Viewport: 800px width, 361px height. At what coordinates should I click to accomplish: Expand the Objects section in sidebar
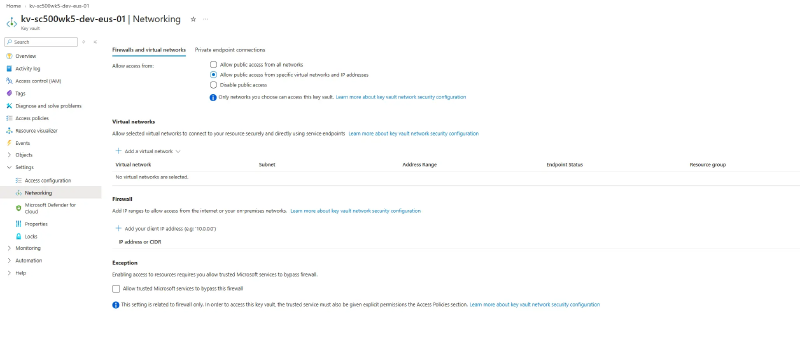(9, 155)
